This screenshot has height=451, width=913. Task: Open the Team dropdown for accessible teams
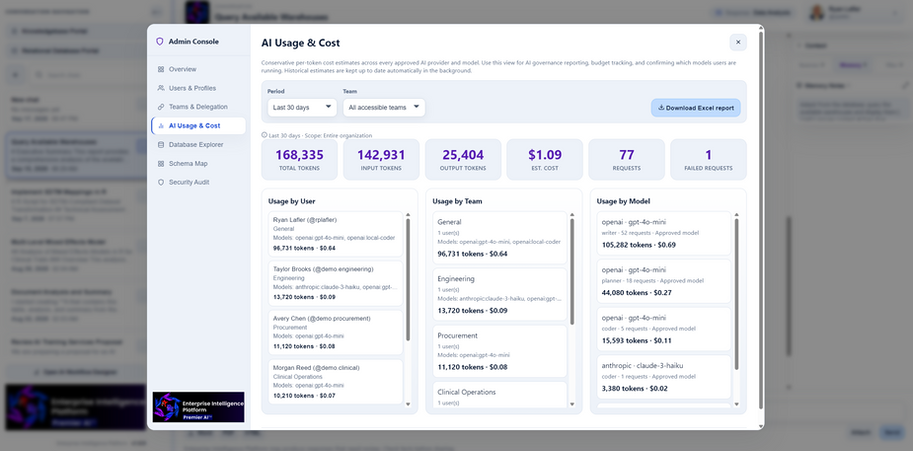[x=384, y=107]
